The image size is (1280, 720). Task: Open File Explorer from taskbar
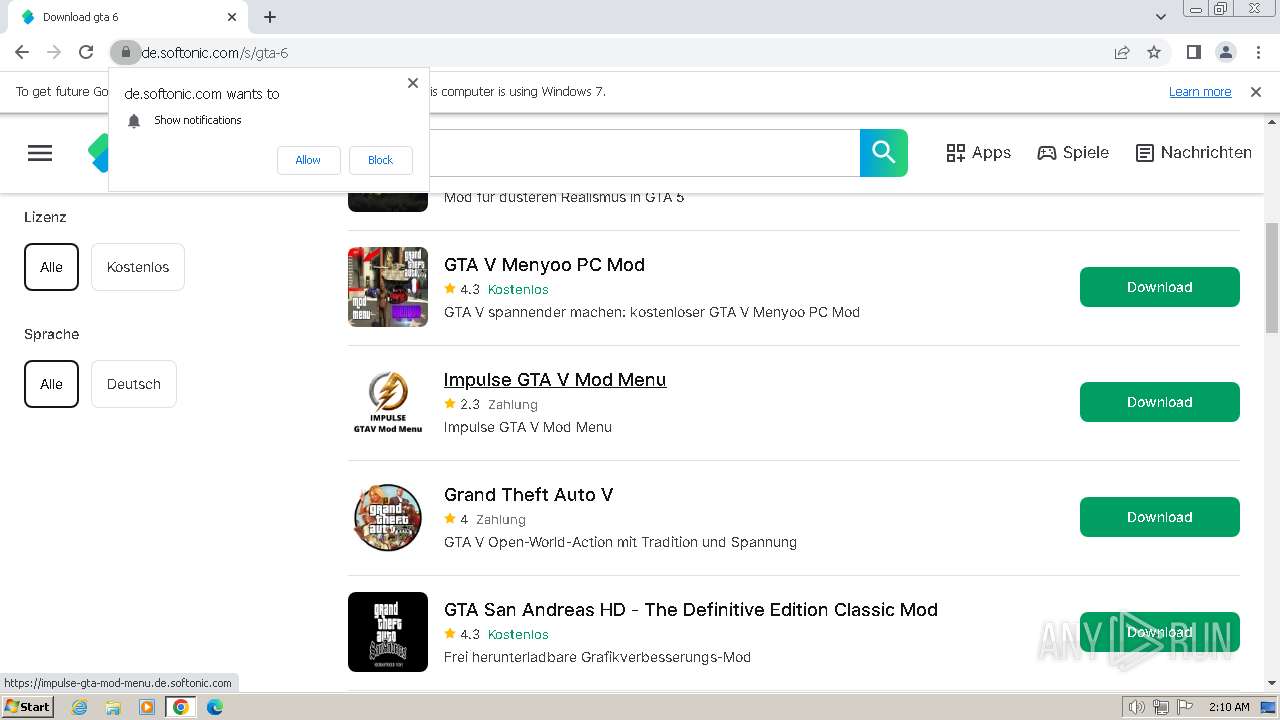pos(113,707)
